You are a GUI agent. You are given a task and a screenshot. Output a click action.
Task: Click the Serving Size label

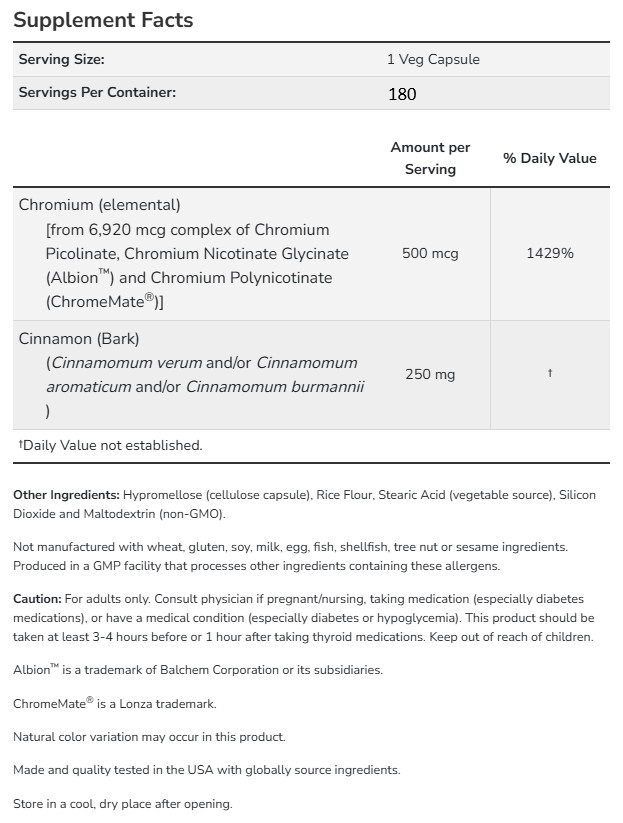[x=61, y=59]
